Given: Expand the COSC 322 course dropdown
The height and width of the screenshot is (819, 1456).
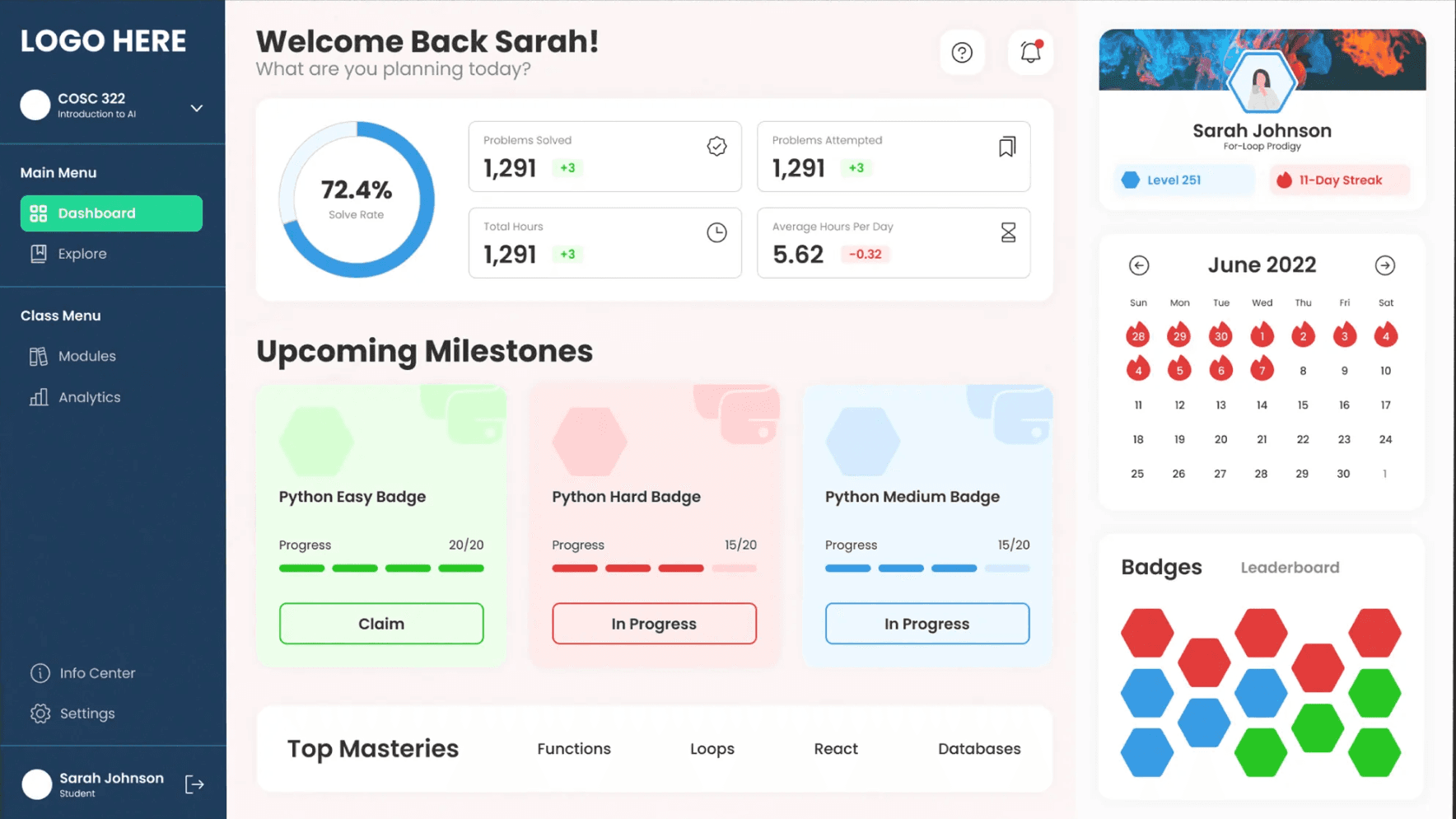Looking at the screenshot, I should [196, 107].
